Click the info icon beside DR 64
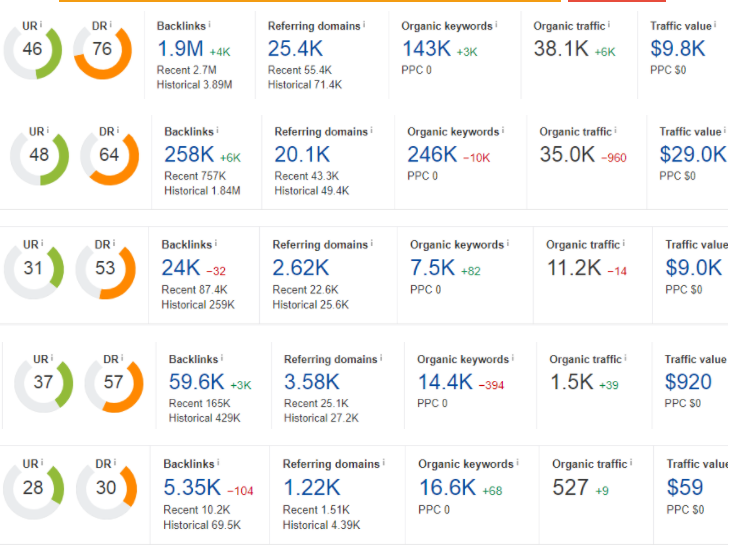The width and height of the screenshot is (730, 555). point(119,129)
